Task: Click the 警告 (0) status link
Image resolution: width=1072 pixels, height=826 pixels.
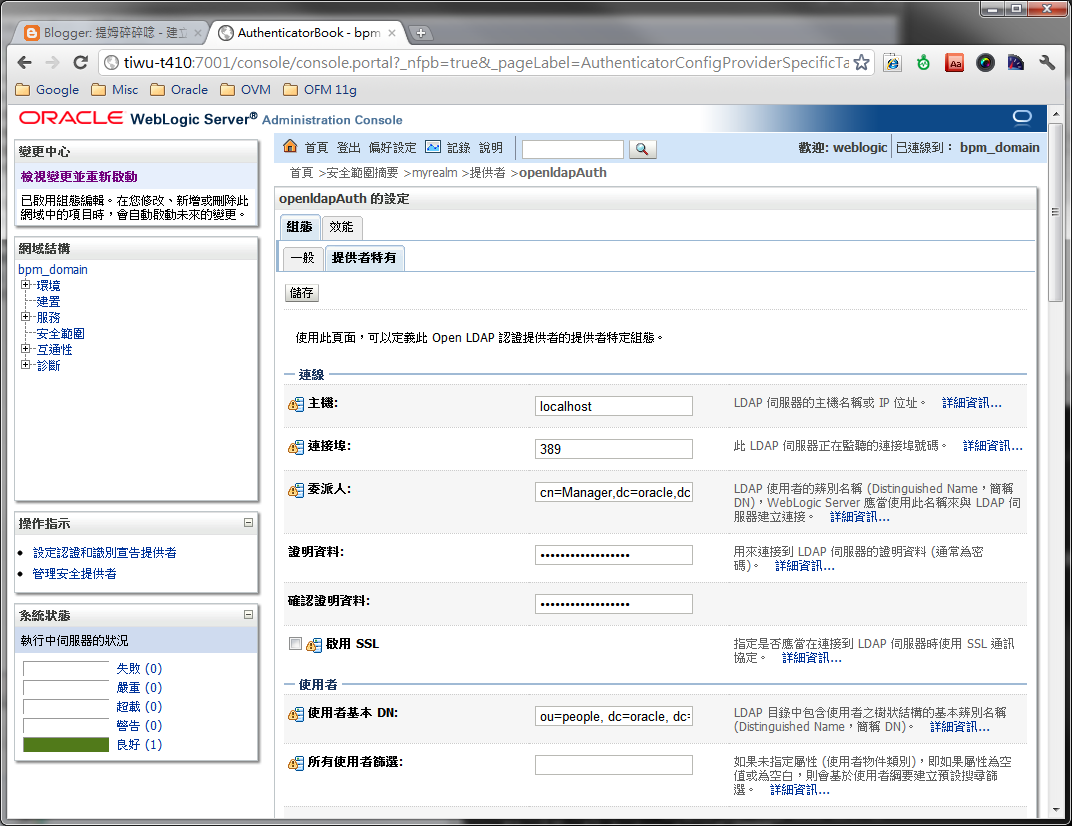Action: (139, 725)
